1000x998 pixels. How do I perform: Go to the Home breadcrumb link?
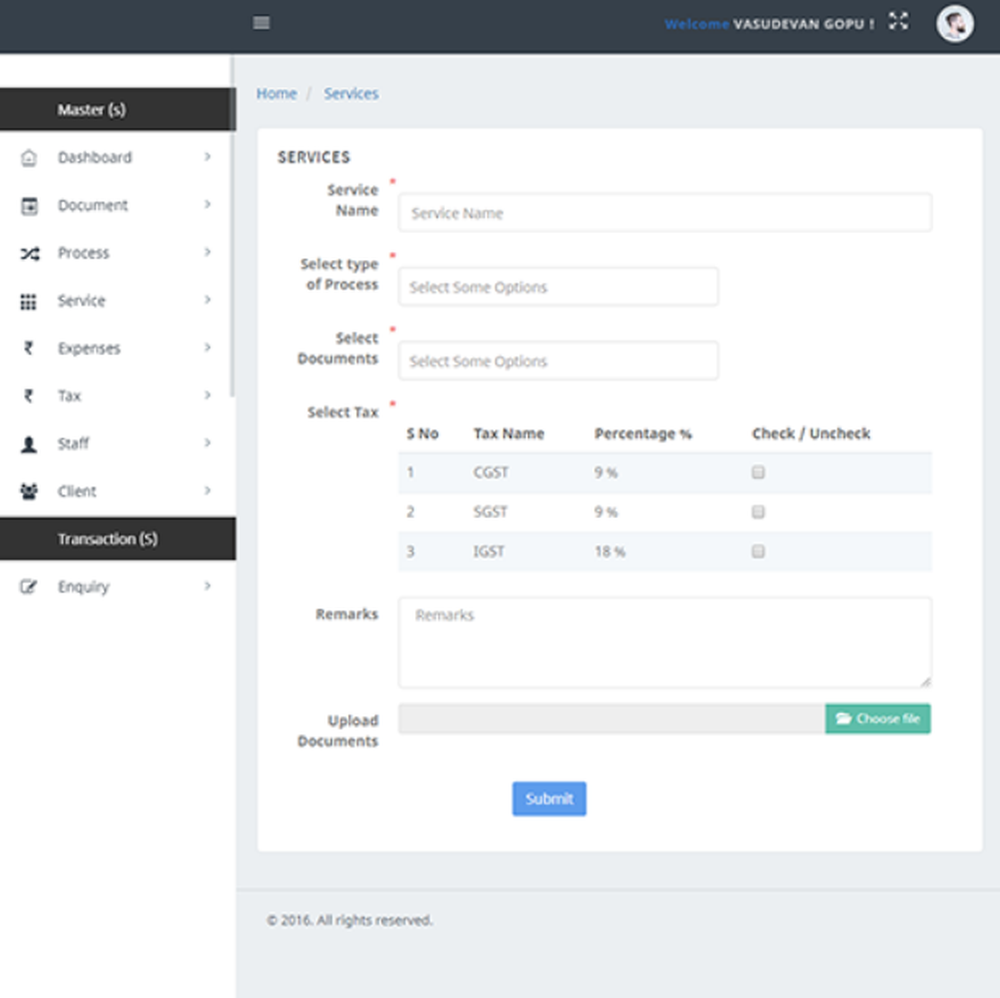click(x=276, y=94)
